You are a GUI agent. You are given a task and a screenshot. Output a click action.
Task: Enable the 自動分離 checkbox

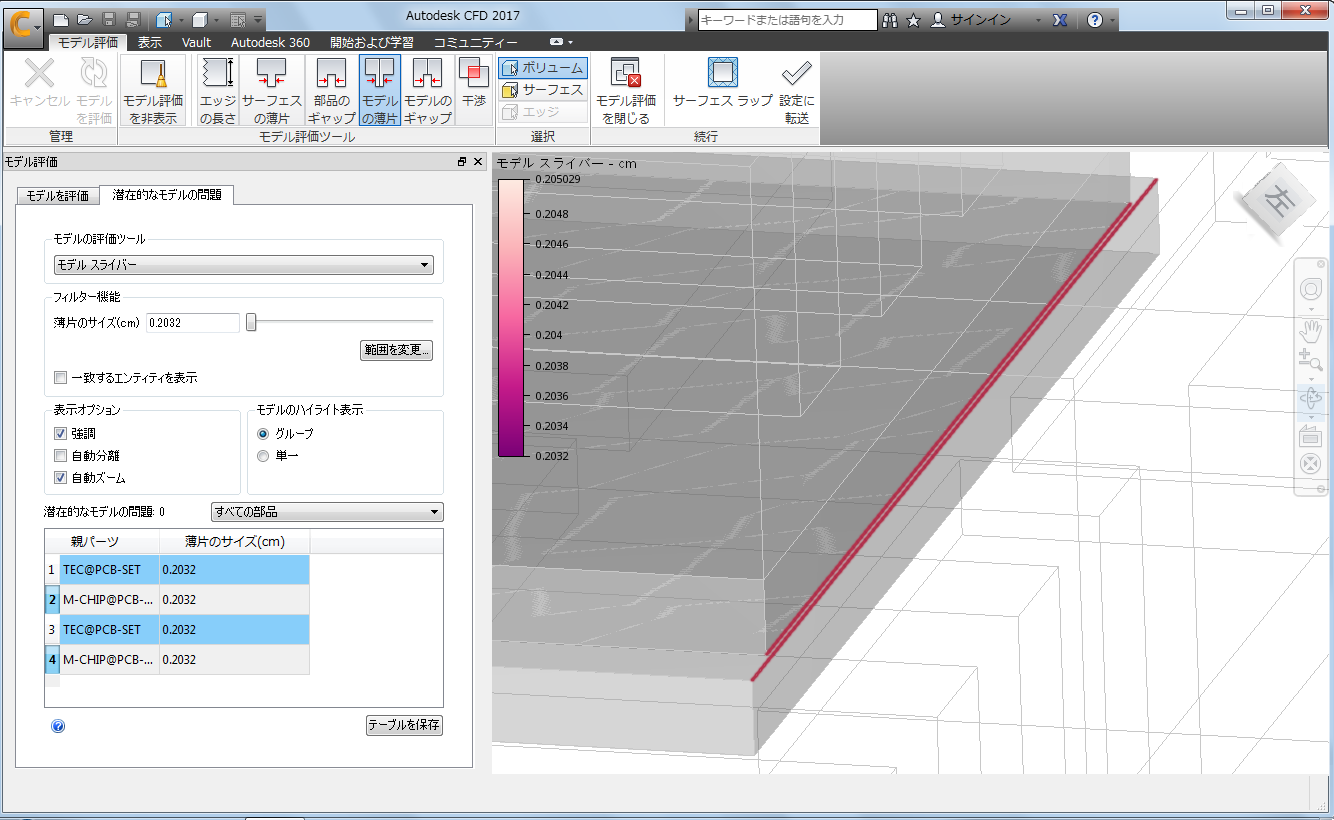pyautogui.click(x=61, y=456)
